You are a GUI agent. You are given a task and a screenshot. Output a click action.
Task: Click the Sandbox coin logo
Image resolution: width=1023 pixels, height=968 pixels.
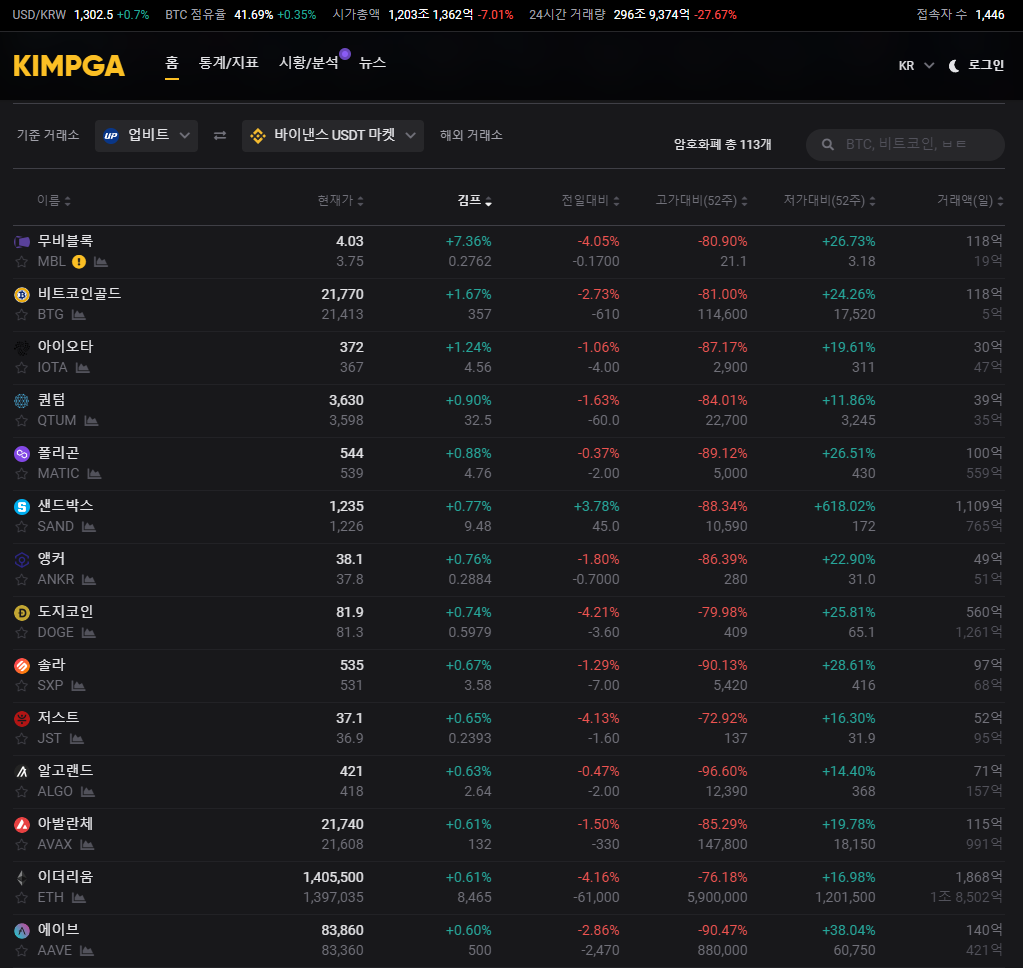tap(22, 507)
